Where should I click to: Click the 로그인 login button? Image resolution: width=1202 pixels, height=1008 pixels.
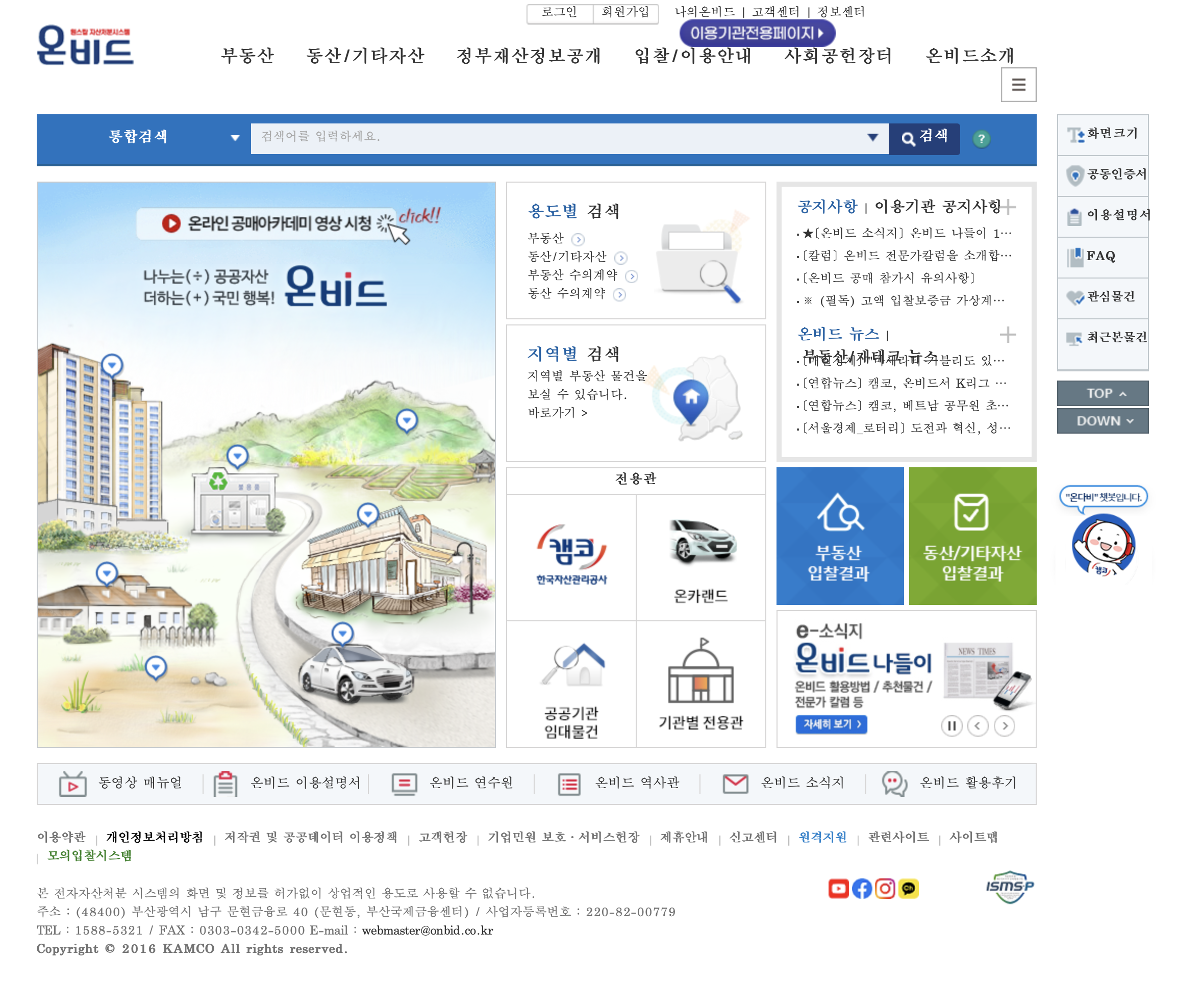(559, 11)
